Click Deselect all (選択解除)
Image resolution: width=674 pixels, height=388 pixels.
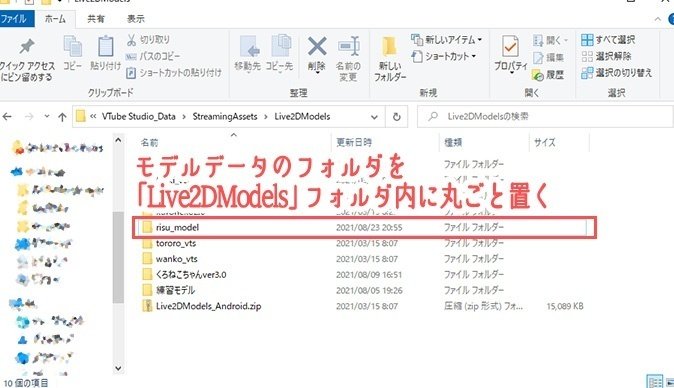pyautogui.click(x=607, y=56)
